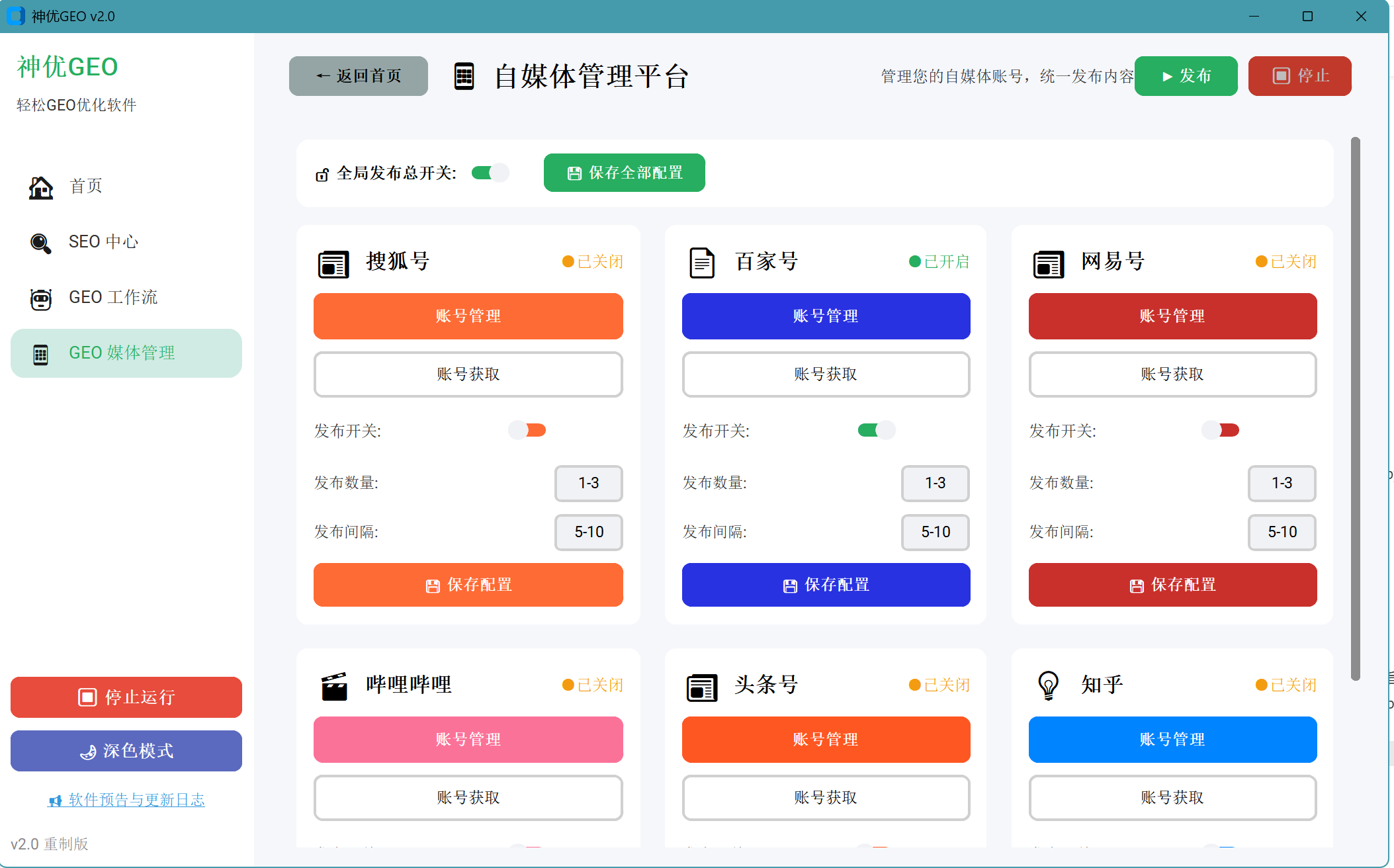
Task: Click 哔哩哔哩 账号获取 button
Action: pyautogui.click(x=468, y=798)
